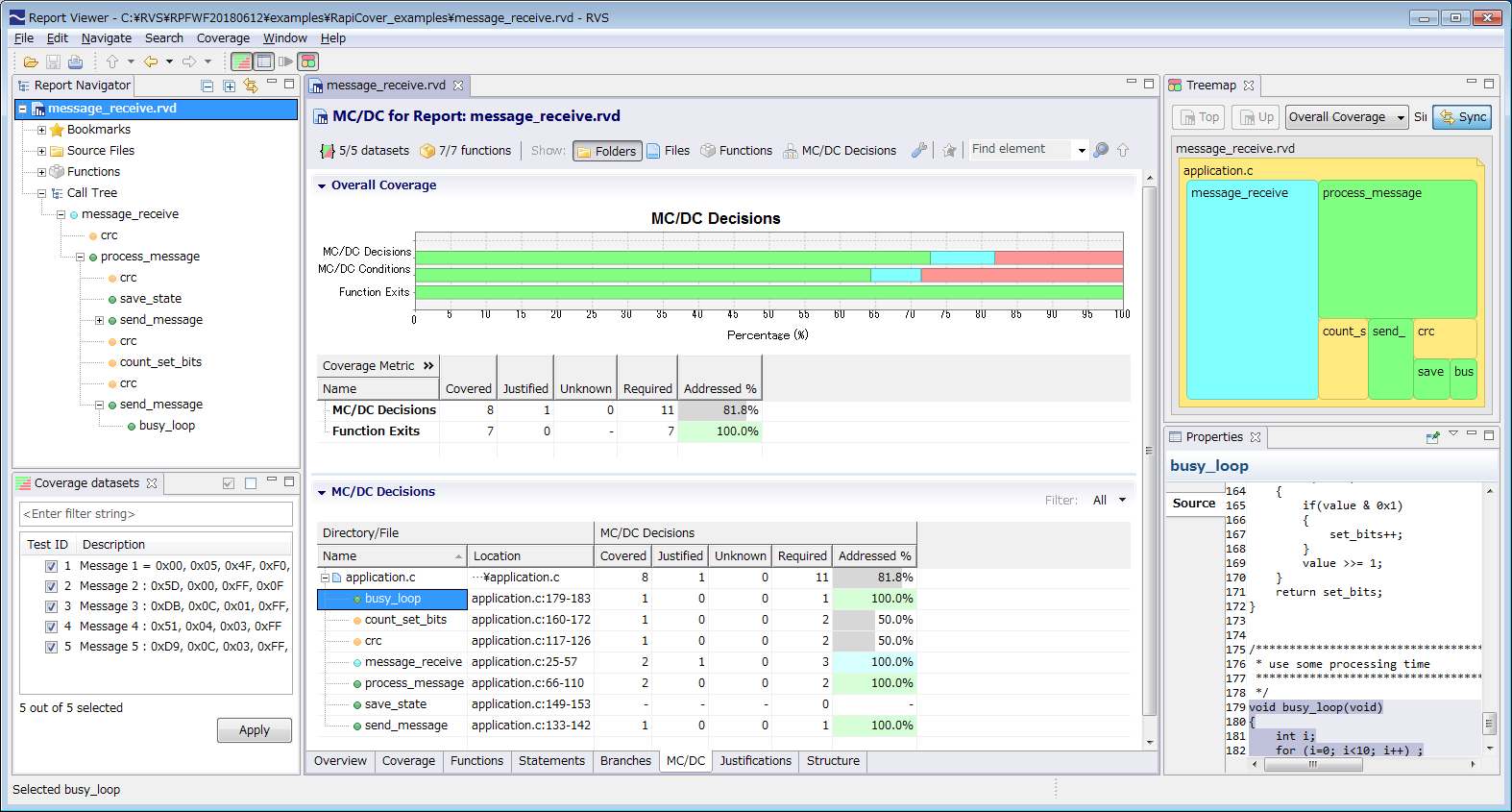Image resolution: width=1512 pixels, height=812 pixels.
Task: Click the go-to-parent up arrow beside search
Action: pos(1123,150)
